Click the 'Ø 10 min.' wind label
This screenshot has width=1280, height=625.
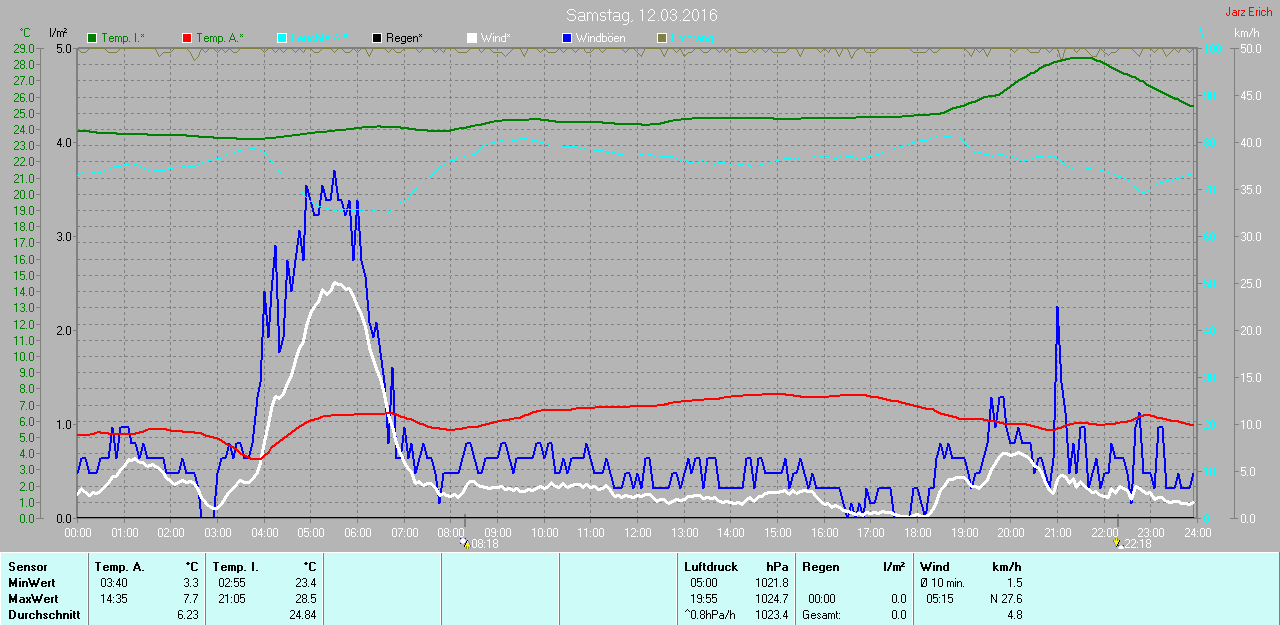click(942, 582)
